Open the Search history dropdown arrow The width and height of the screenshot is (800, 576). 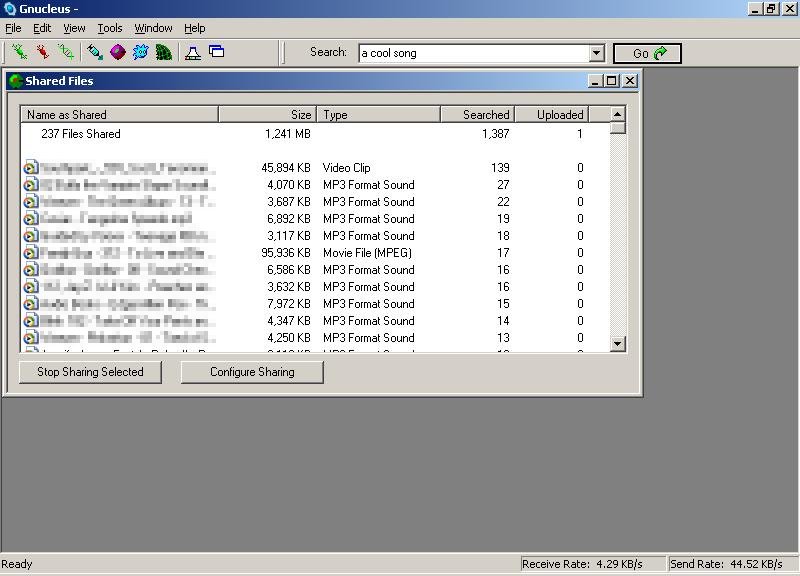click(x=596, y=53)
